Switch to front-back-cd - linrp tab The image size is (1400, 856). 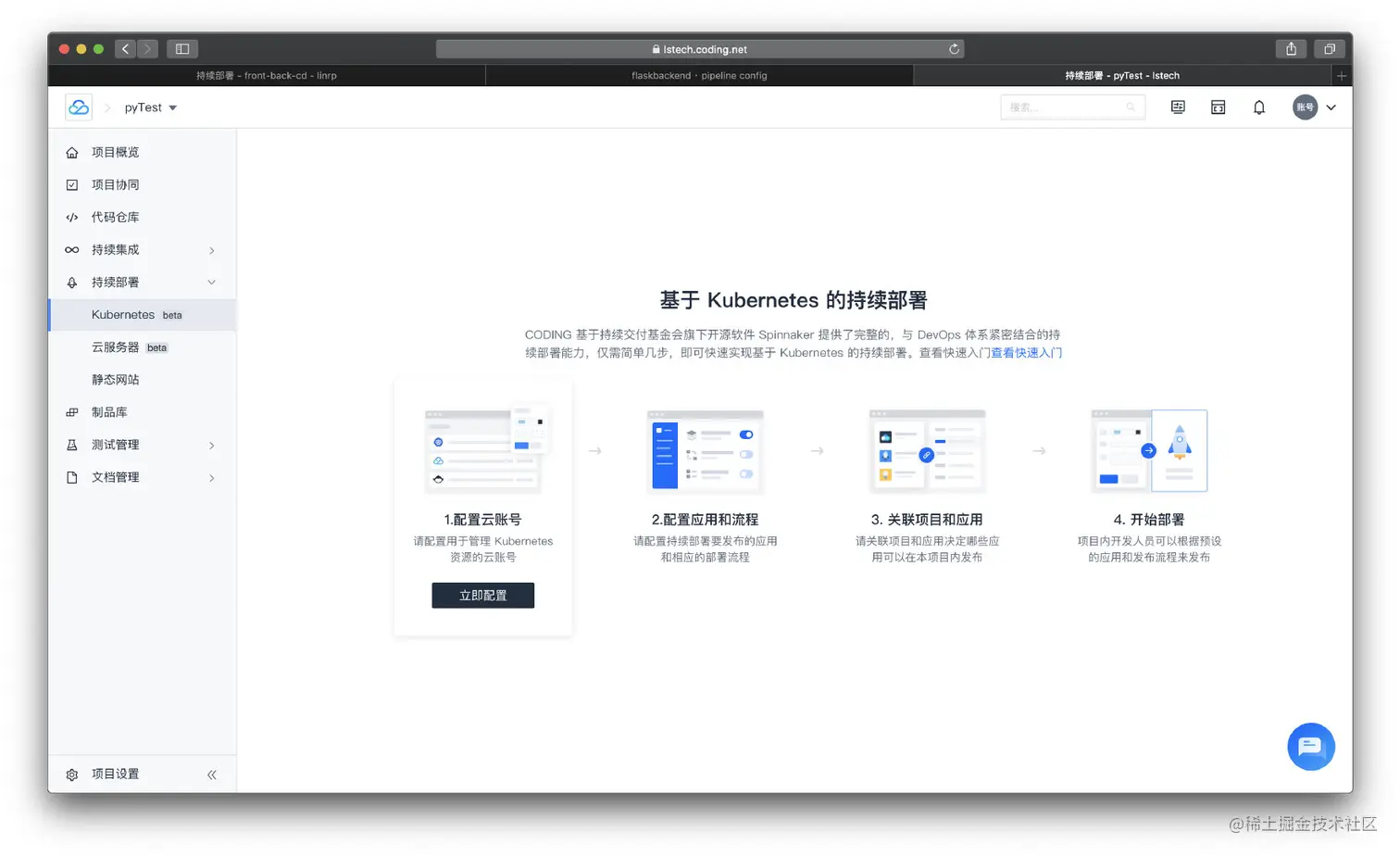267,76
